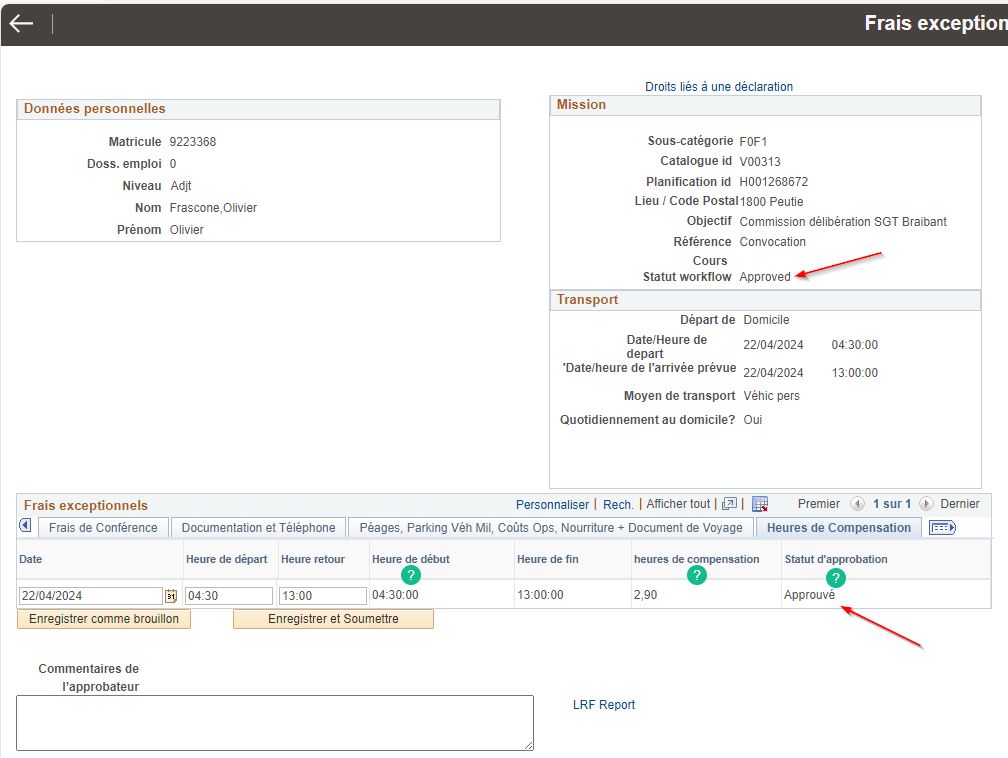Viewport: 1008px width, 758px height.
Task: Select the Péages, Parking Véh Mil tab
Action: (x=550, y=528)
